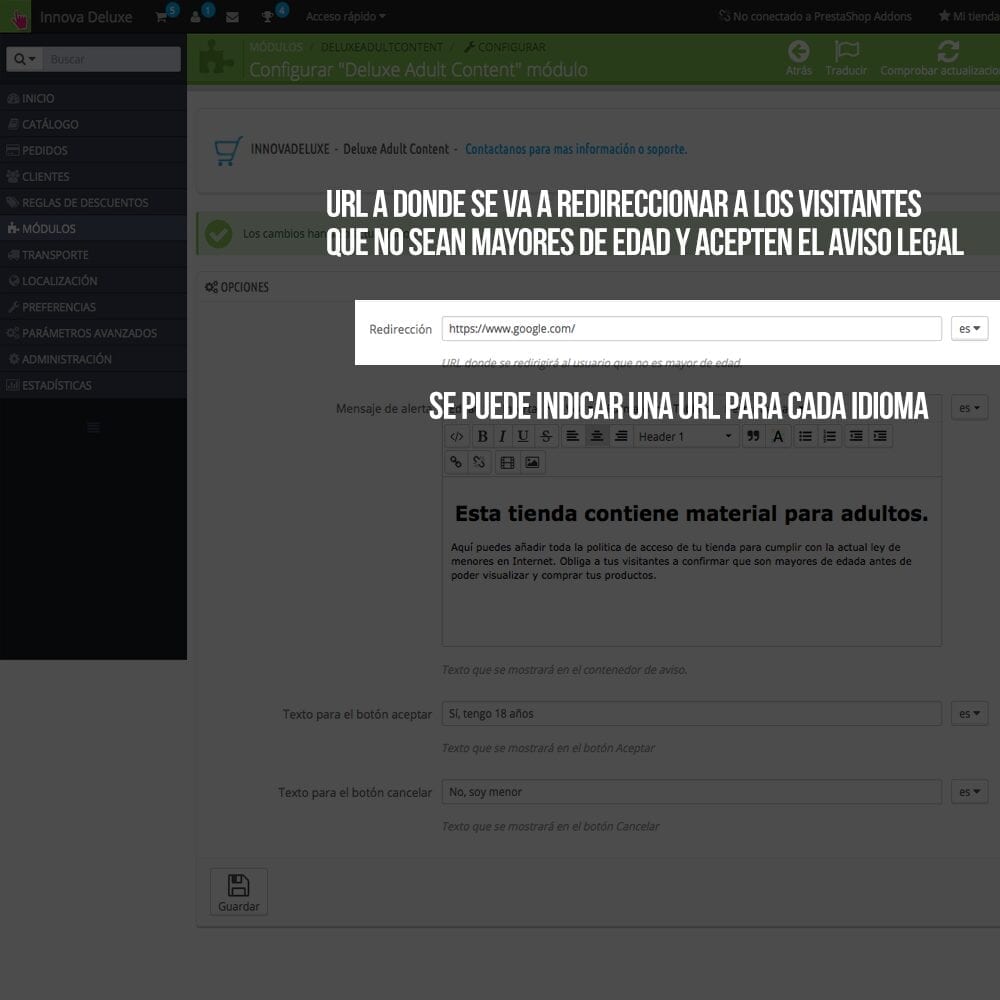Click the Atrás back arrow button

tap(798, 59)
